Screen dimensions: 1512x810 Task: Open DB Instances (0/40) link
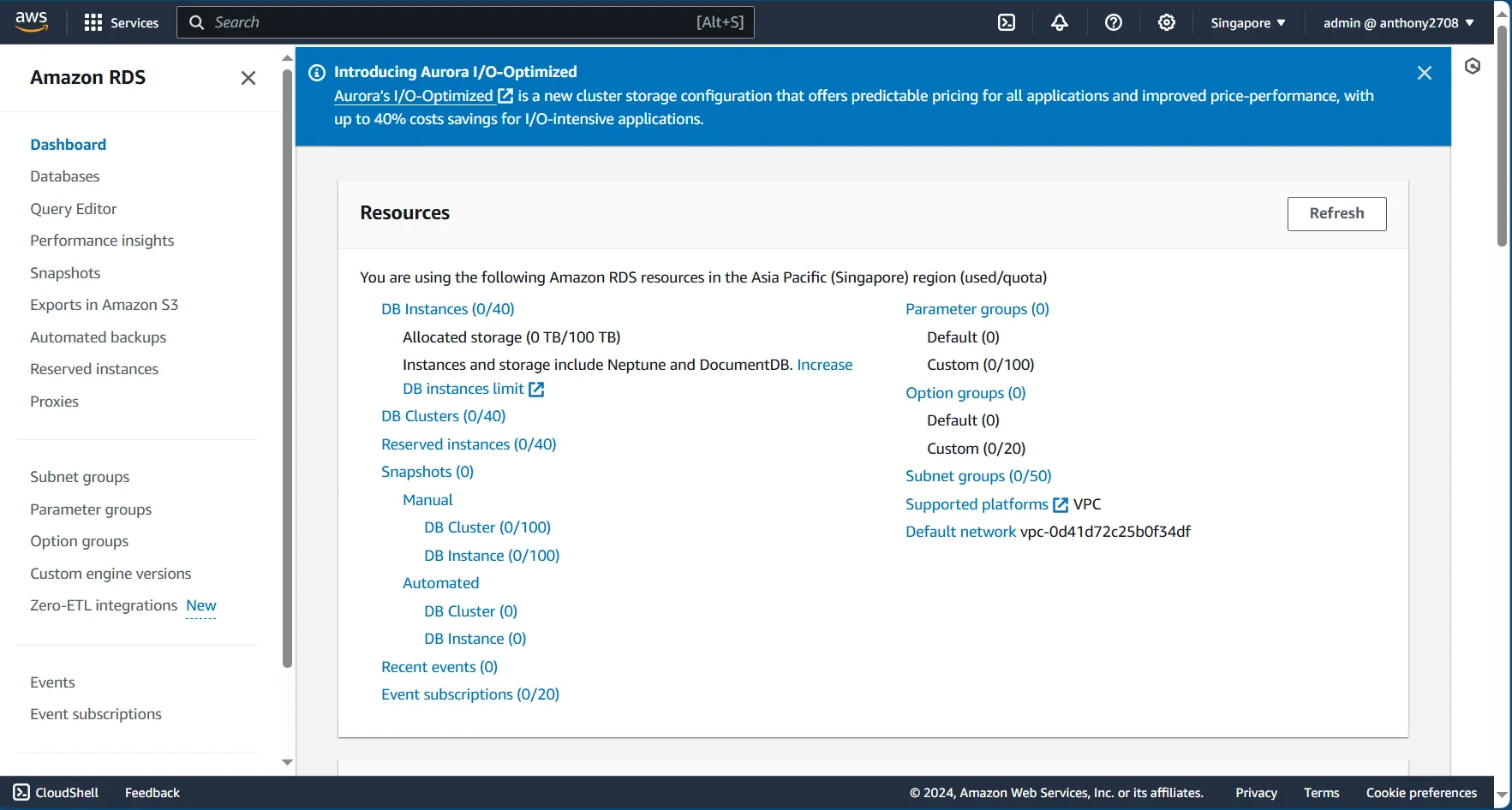(448, 309)
